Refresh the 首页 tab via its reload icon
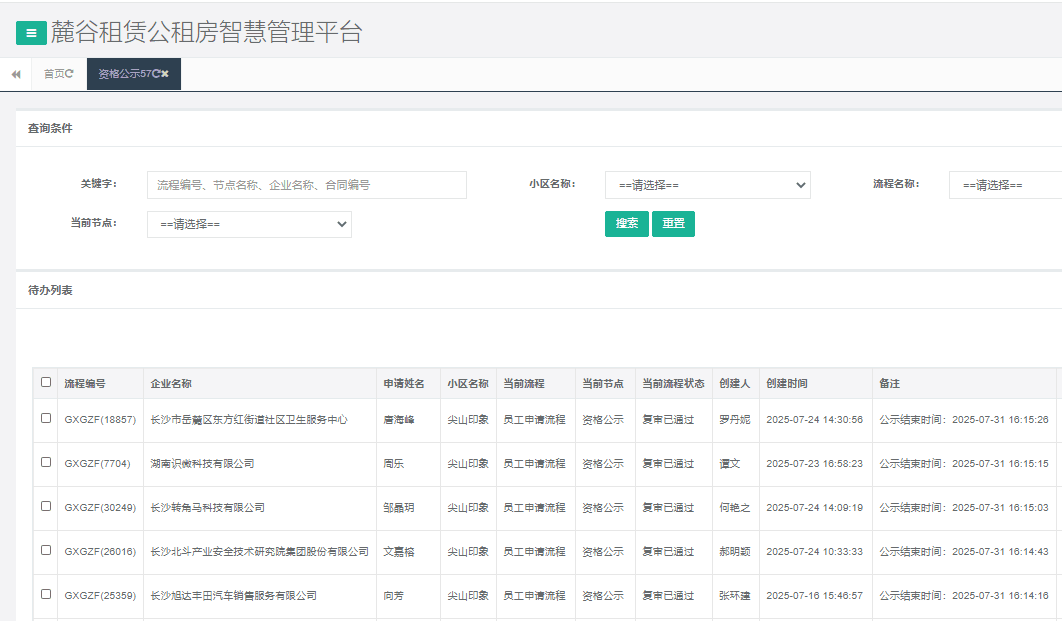Viewport: 1062px width, 621px height. point(70,74)
